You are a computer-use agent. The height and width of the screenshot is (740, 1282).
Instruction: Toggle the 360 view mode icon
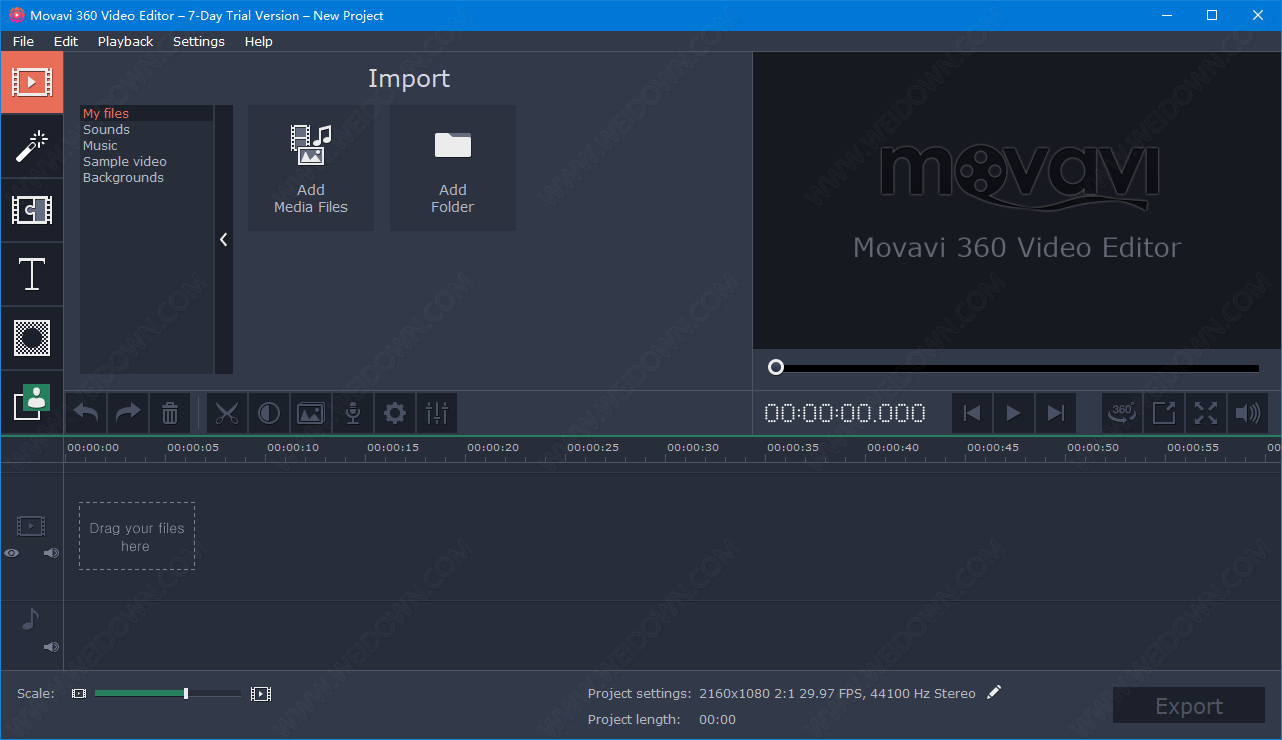(1122, 413)
